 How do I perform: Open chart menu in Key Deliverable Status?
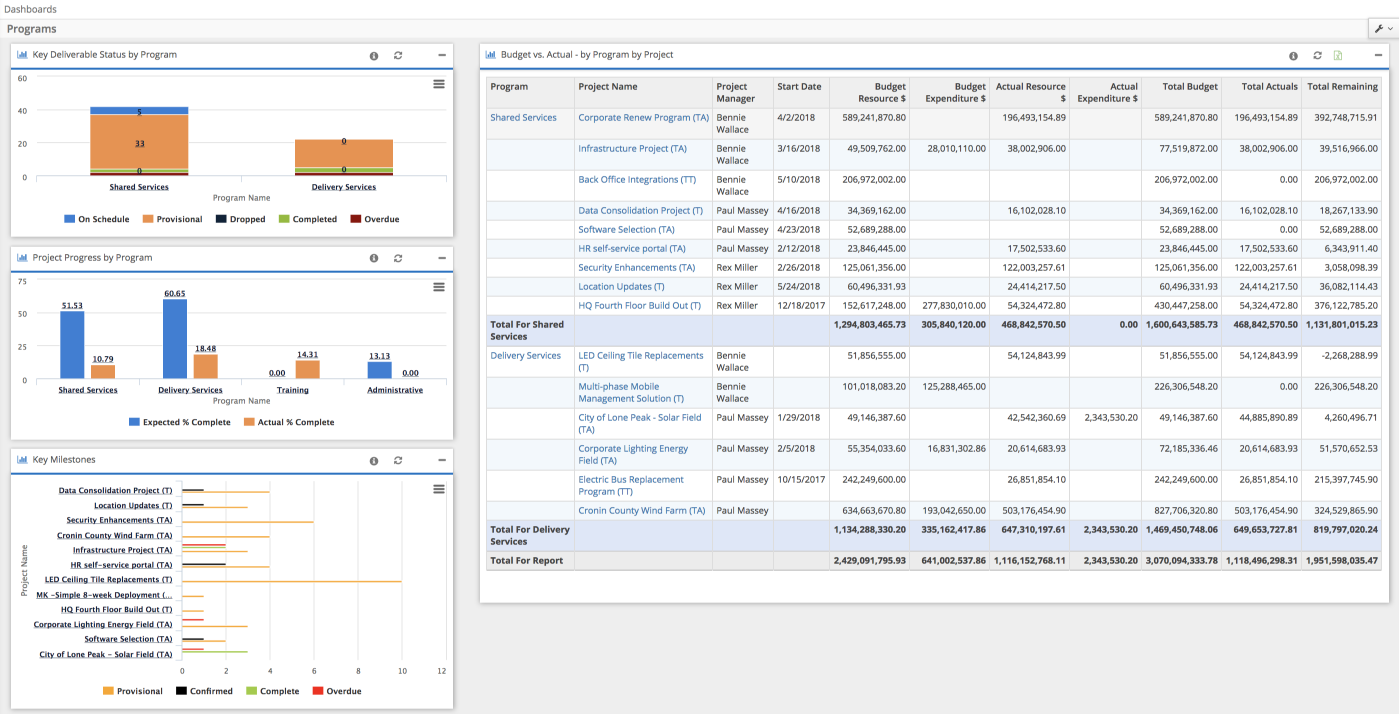tap(438, 84)
